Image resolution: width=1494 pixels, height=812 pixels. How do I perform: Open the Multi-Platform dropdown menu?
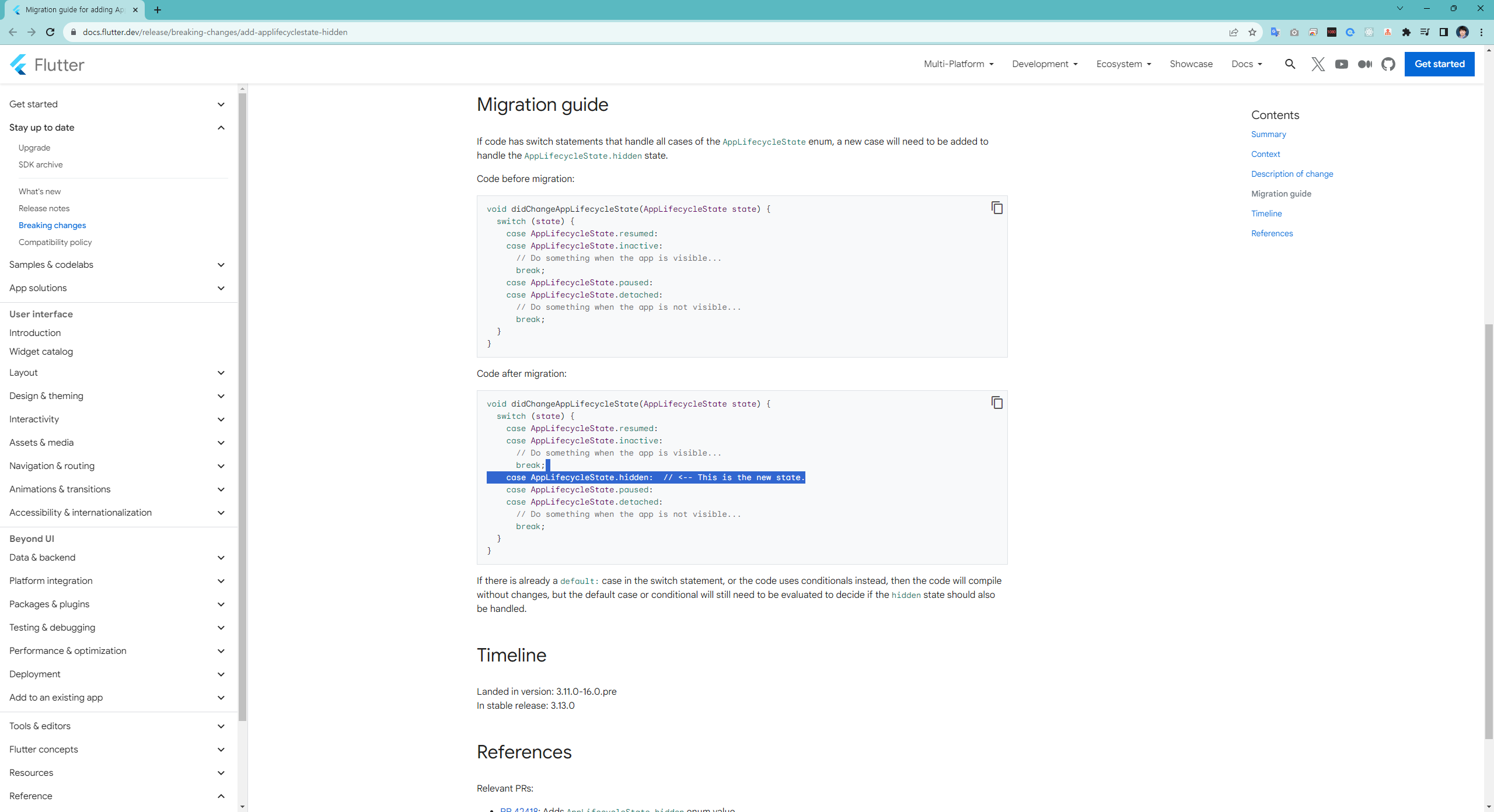pos(958,64)
